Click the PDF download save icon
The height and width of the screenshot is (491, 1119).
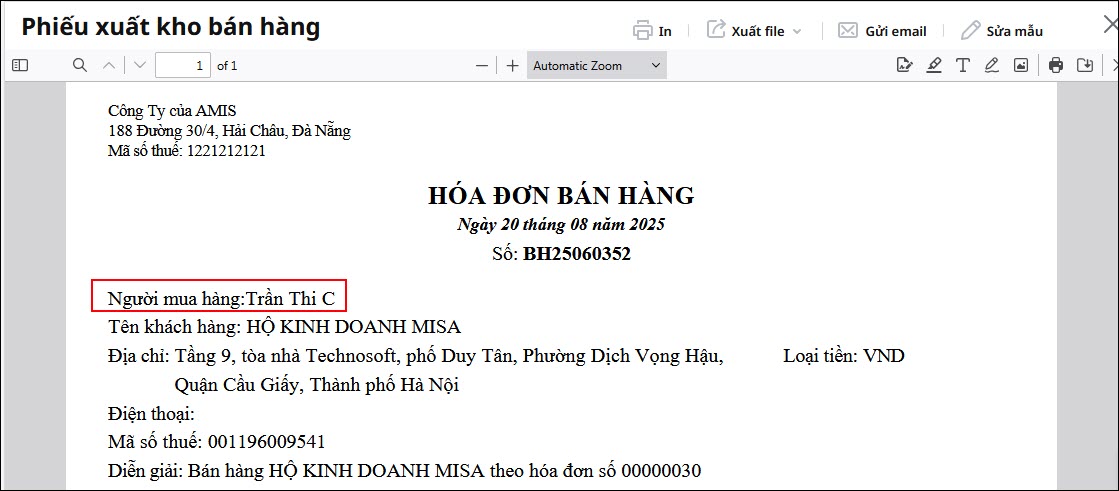click(1085, 66)
